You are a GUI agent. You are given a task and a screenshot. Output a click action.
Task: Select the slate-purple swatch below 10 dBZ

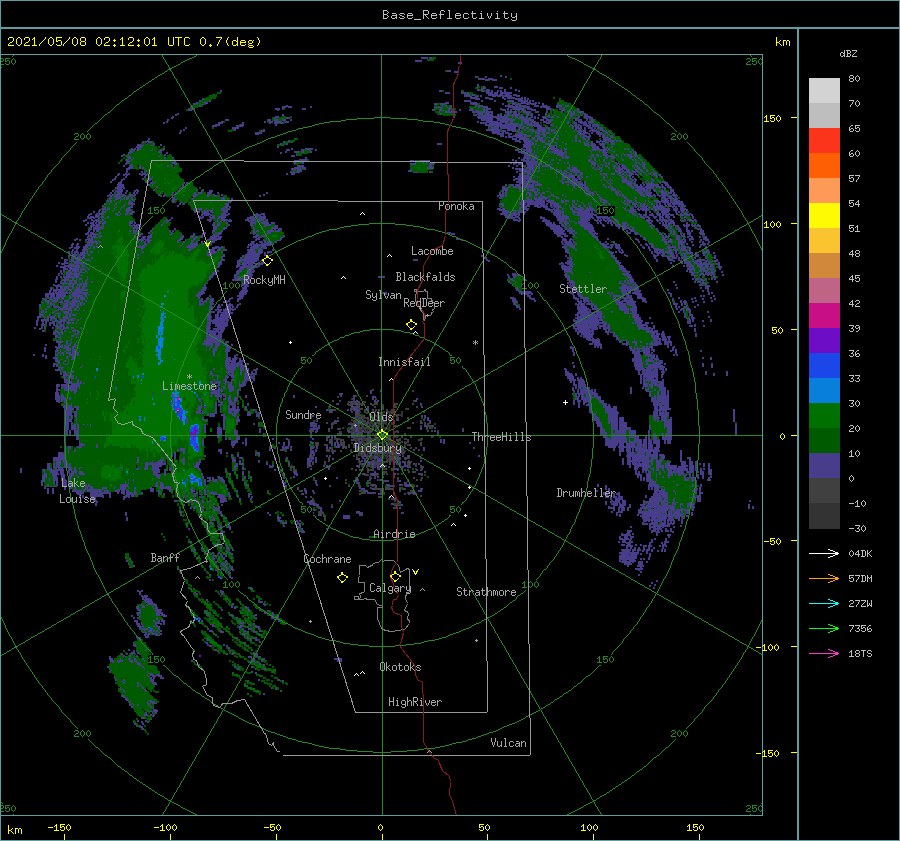click(824, 466)
